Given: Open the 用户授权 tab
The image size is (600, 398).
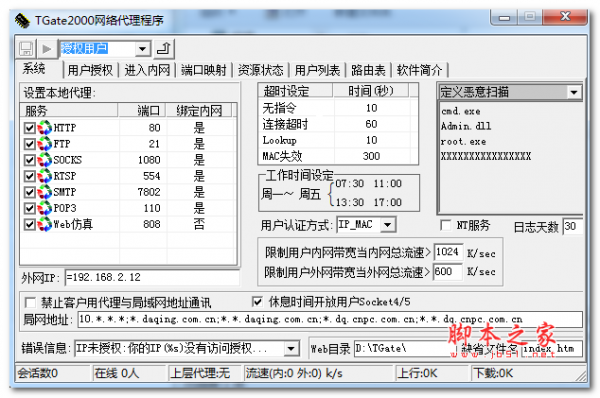Looking at the screenshot, I should tap(90, 70).
